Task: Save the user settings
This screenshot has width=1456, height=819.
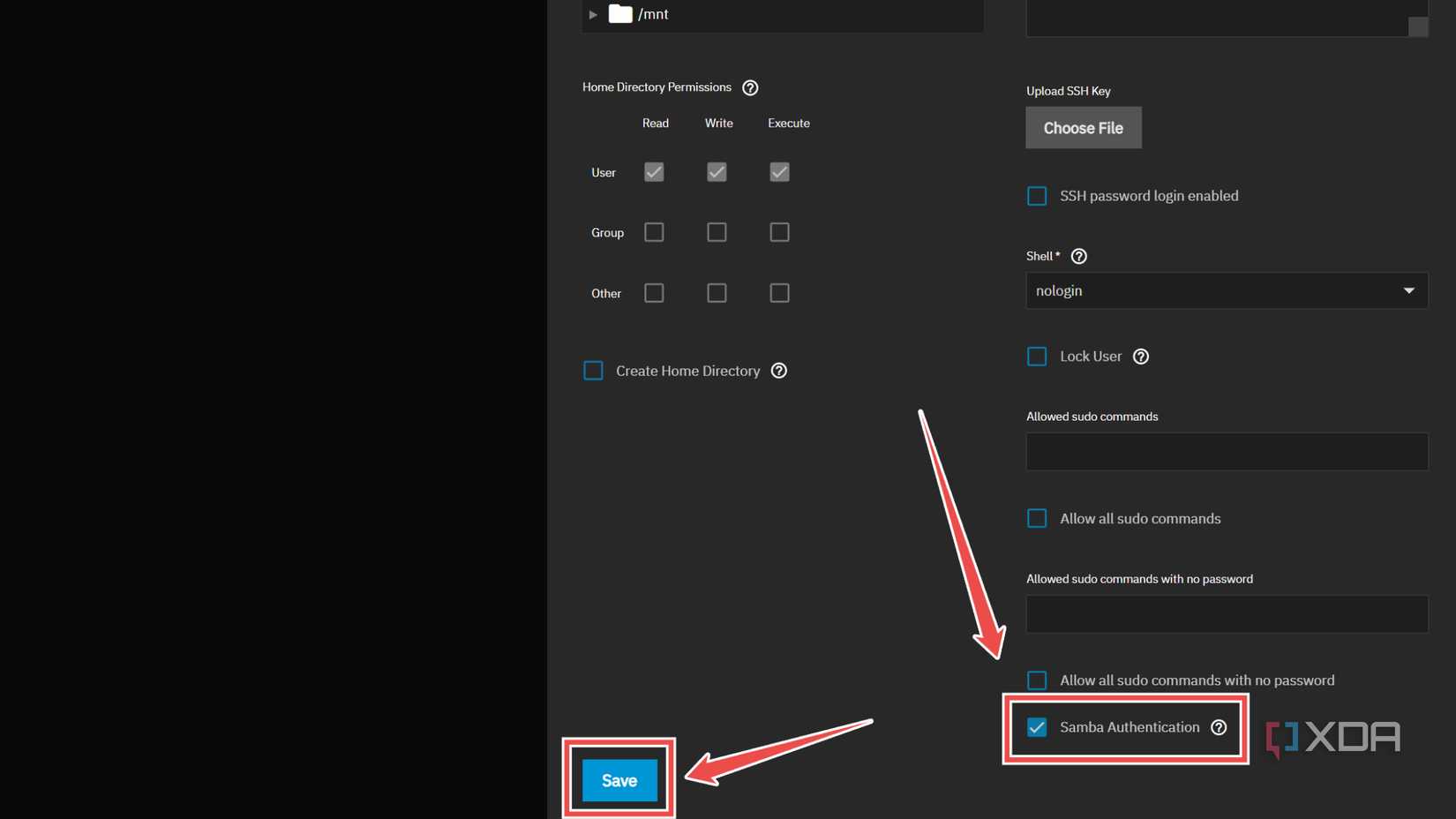Action: (619, 780)
